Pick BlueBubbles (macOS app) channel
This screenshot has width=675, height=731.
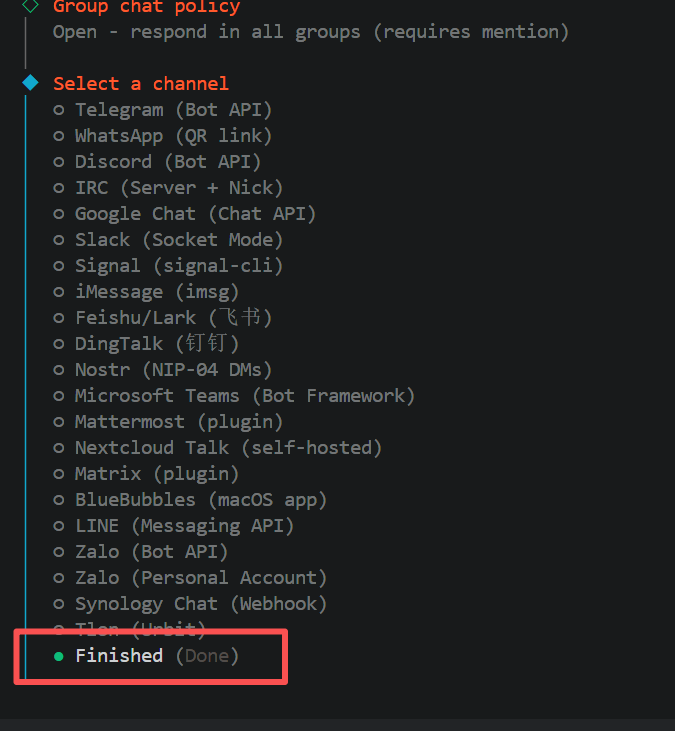[201, 500]
